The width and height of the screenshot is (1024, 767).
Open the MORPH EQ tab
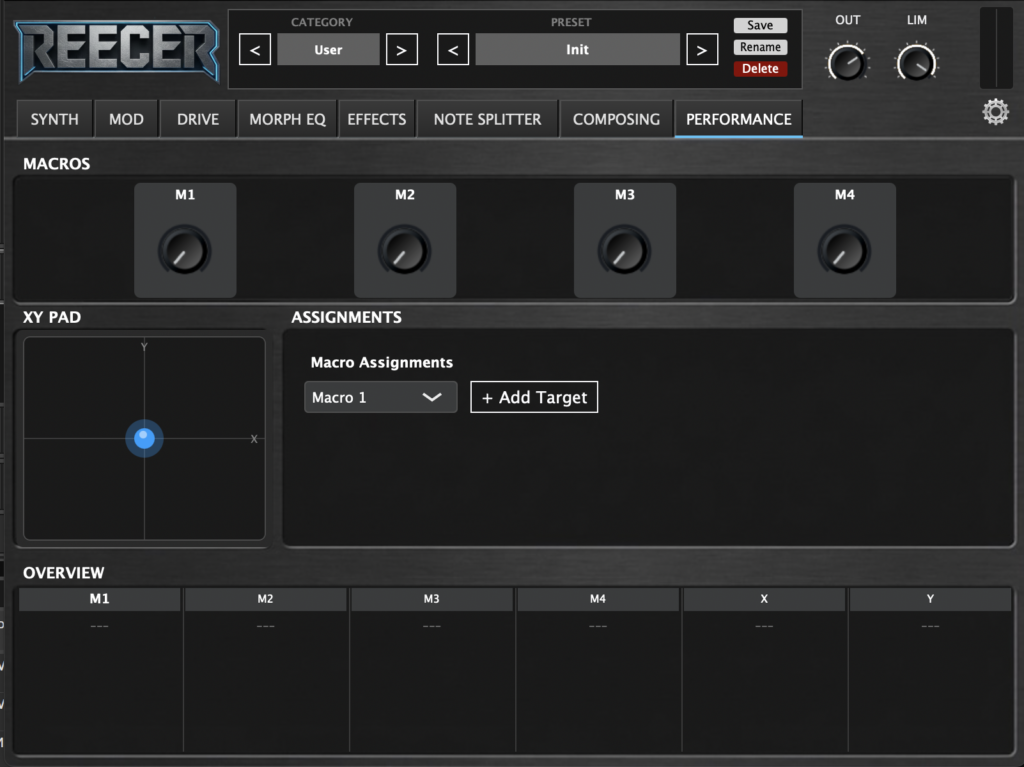pyautogui.click(x=287, y=119)
